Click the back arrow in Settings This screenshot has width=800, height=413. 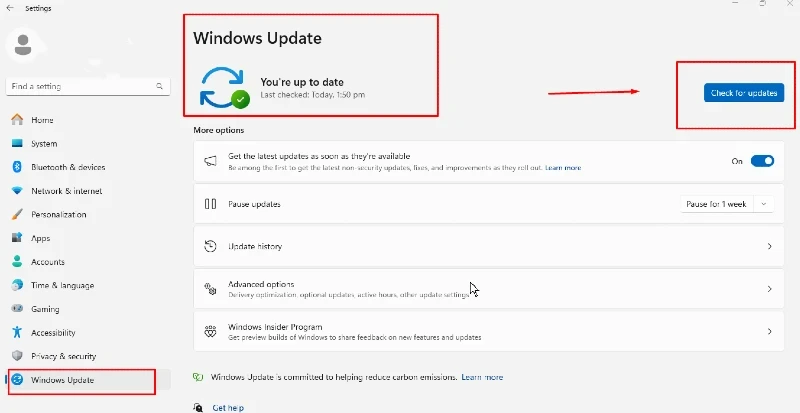[10, 8]
